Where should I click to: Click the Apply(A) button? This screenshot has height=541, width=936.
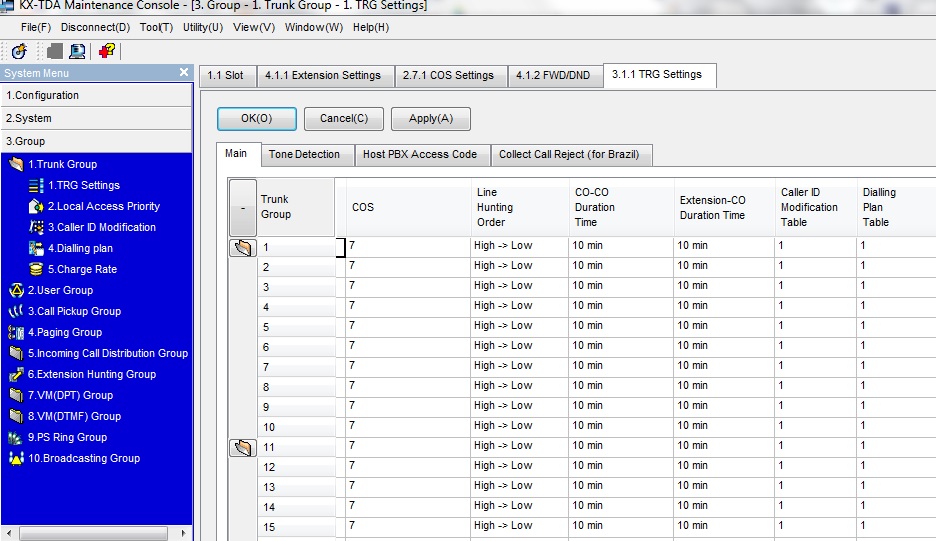click(x=431, y=119)
